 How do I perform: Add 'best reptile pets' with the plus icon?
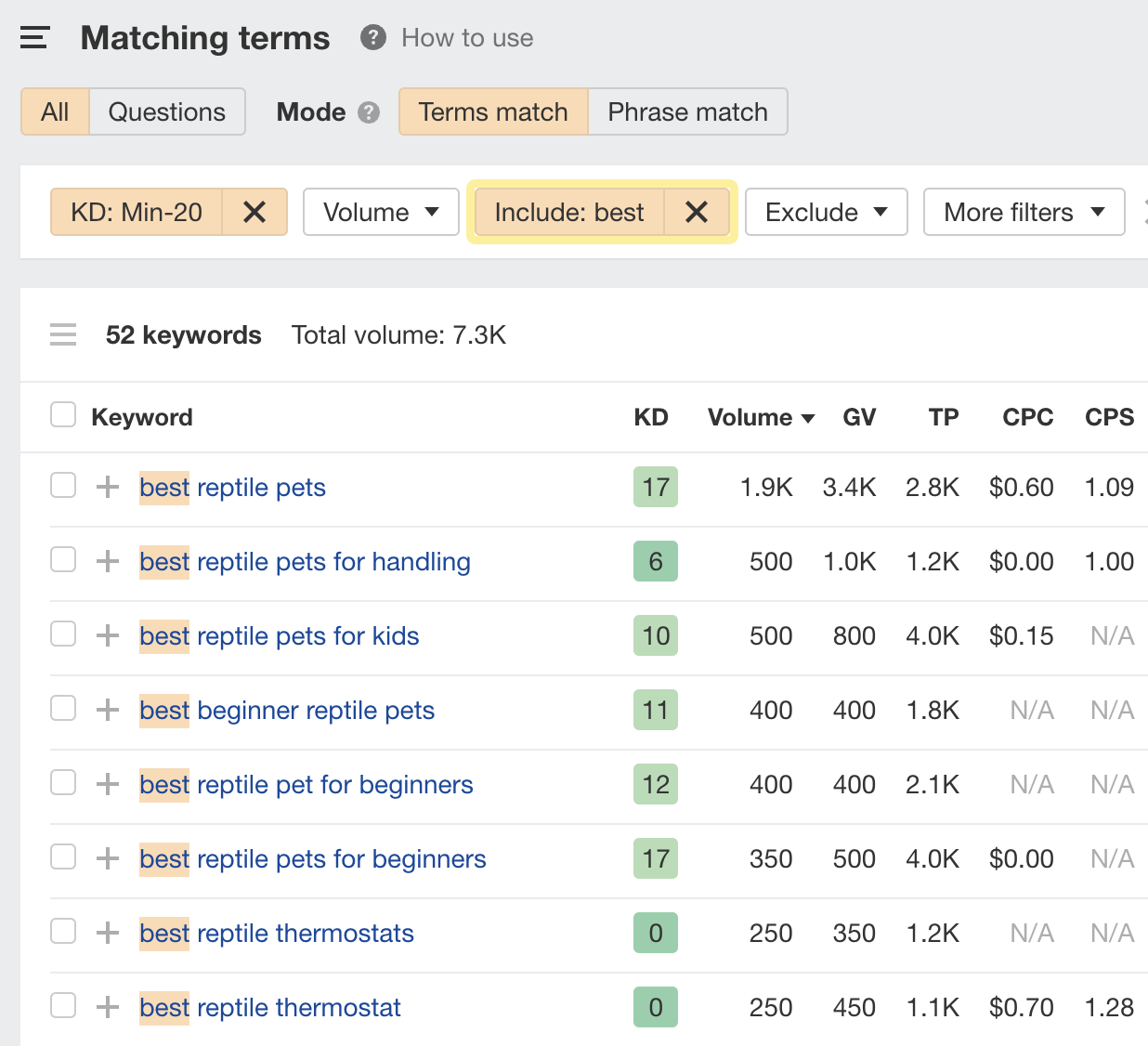point(107,487)
